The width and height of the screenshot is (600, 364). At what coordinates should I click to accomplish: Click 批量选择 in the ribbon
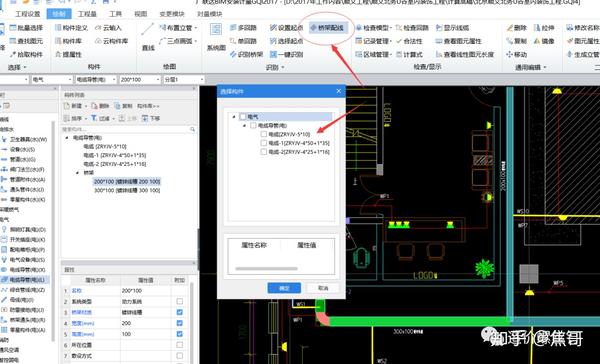(26, 28)
